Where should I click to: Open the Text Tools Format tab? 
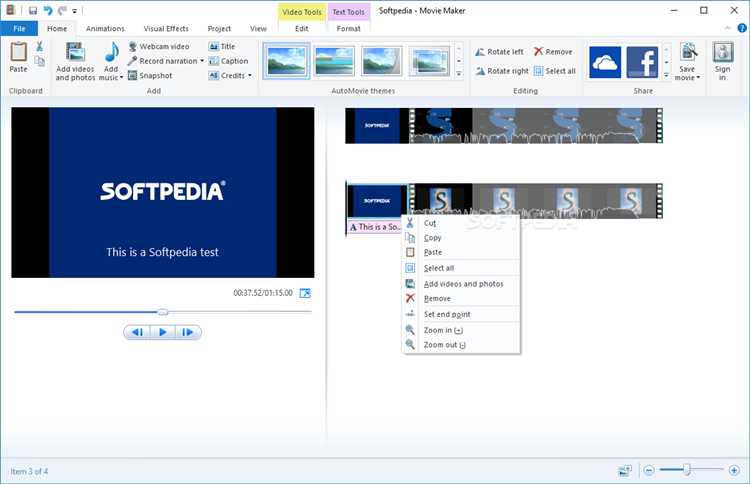tap(348, 29)
